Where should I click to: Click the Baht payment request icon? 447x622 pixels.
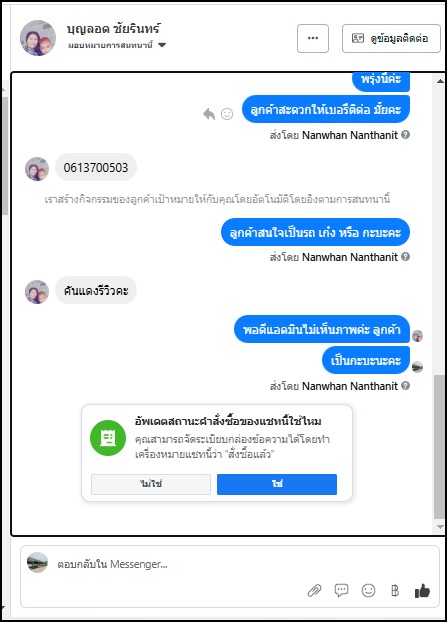click(395, 591)
